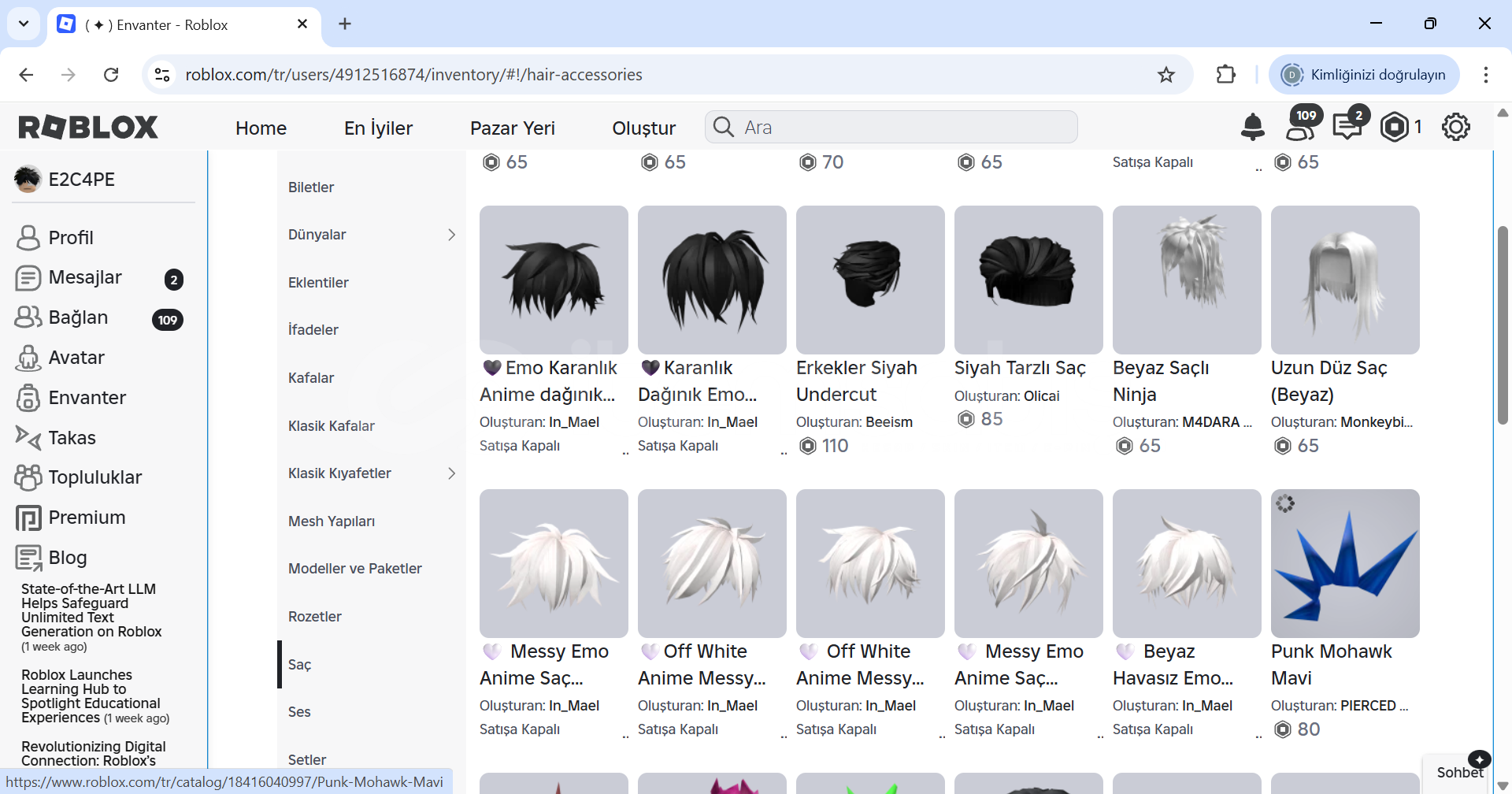Open the Robux balance icon

[x=1394, y=127]
